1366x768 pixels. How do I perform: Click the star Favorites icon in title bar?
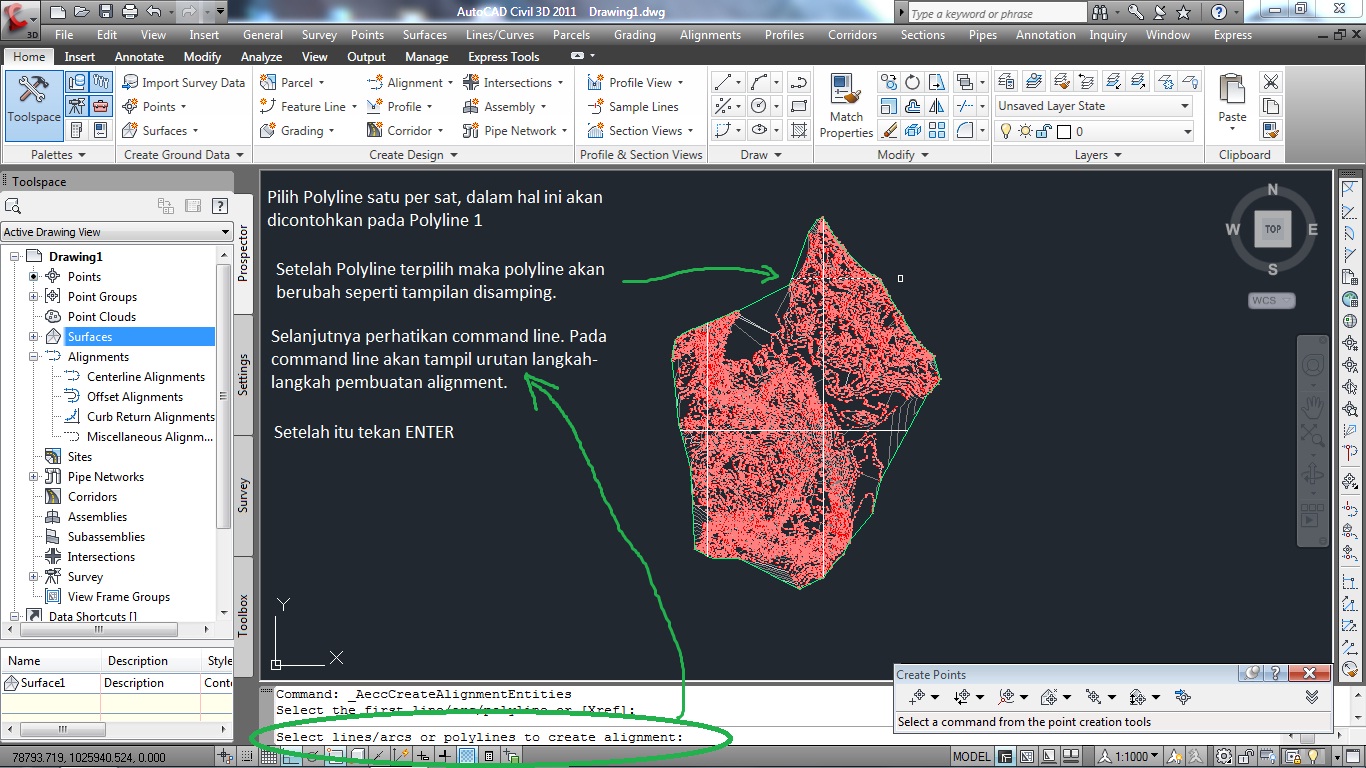tap(1183, 13)
